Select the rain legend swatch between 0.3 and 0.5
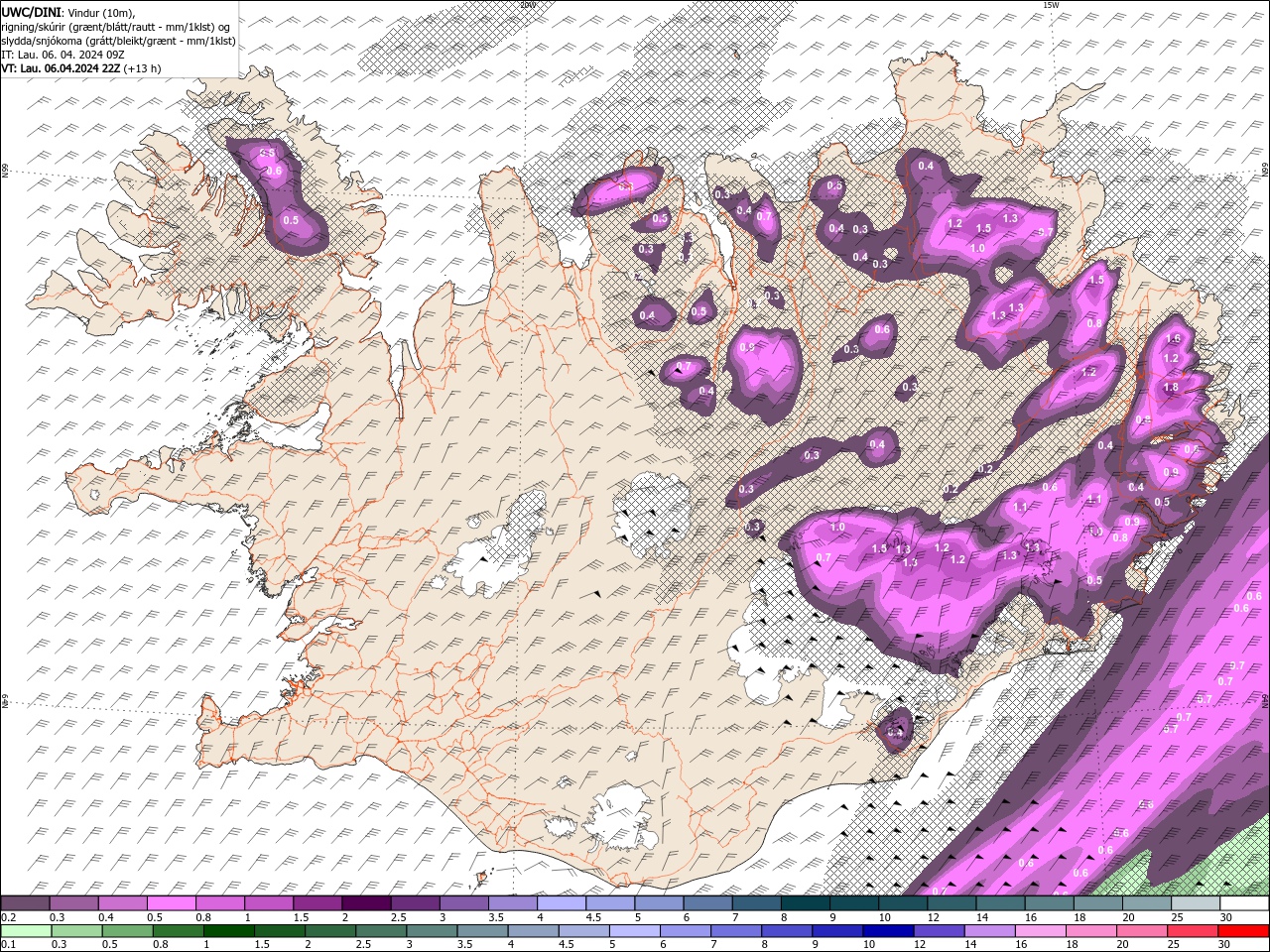Image resolution: width=1270 pixels, height=952 pixels. (x=78, y=930)
